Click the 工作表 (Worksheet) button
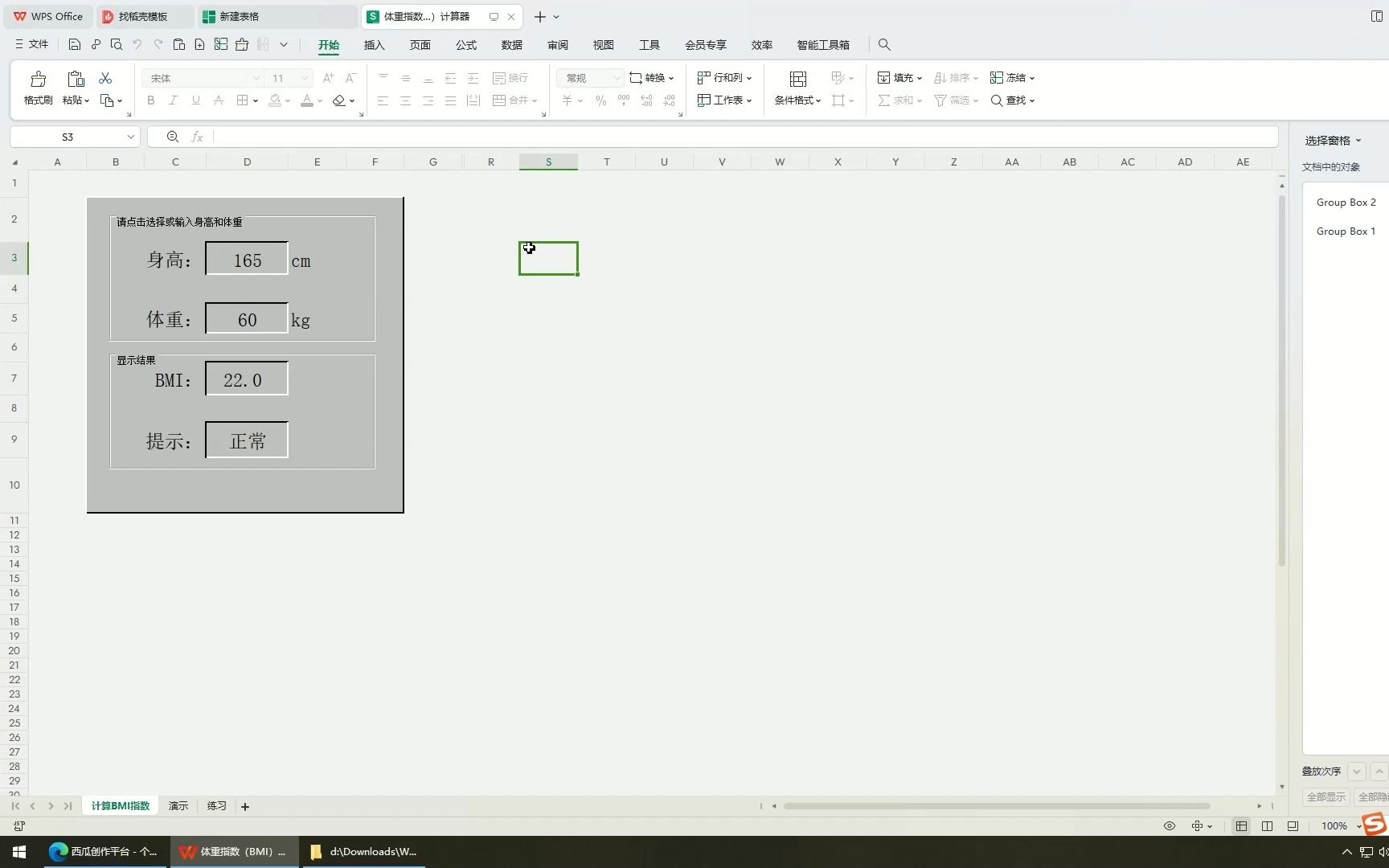 click(x=724, y=100)
